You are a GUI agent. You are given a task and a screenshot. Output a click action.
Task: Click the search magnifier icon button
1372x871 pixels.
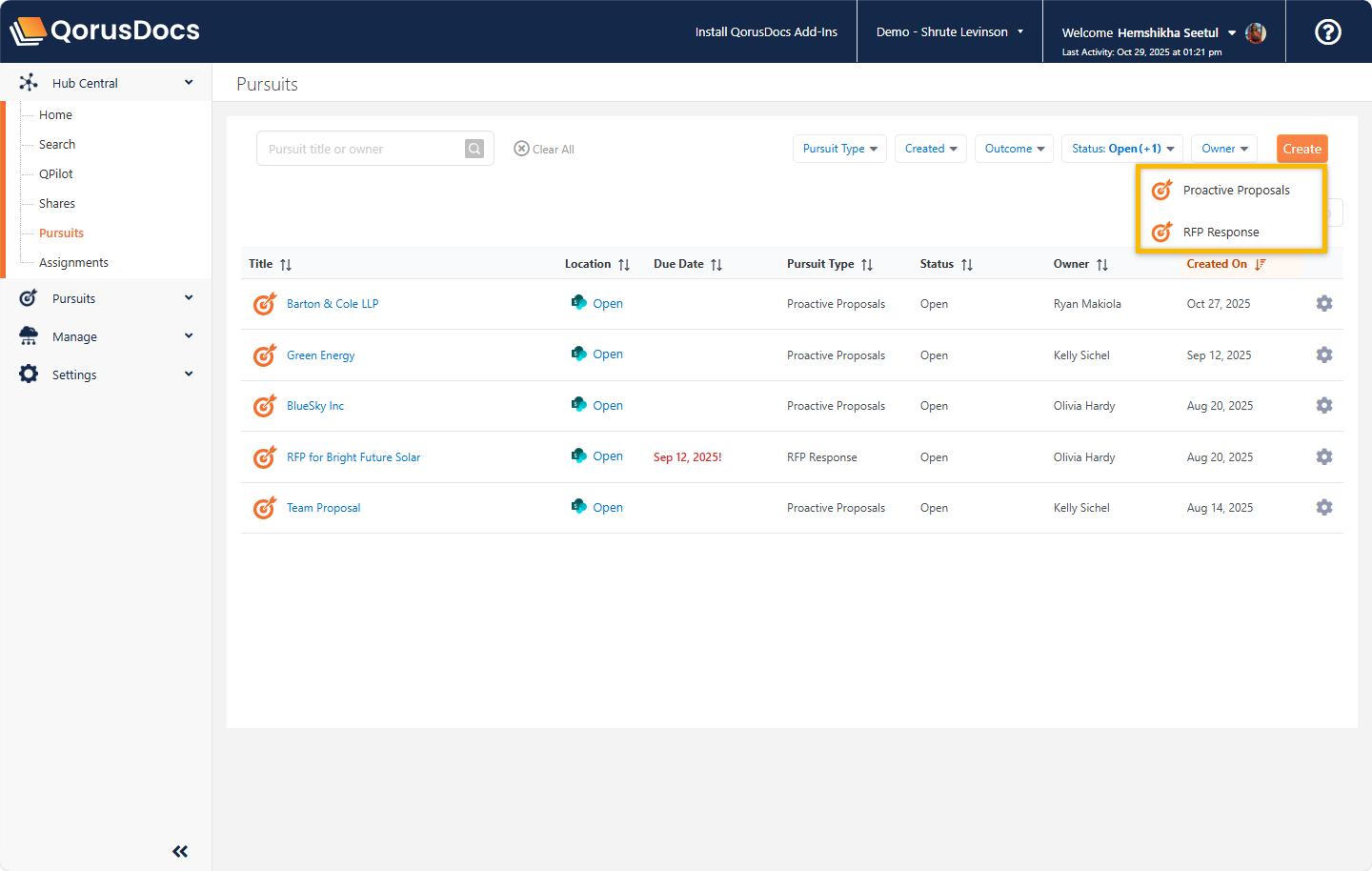474,149
